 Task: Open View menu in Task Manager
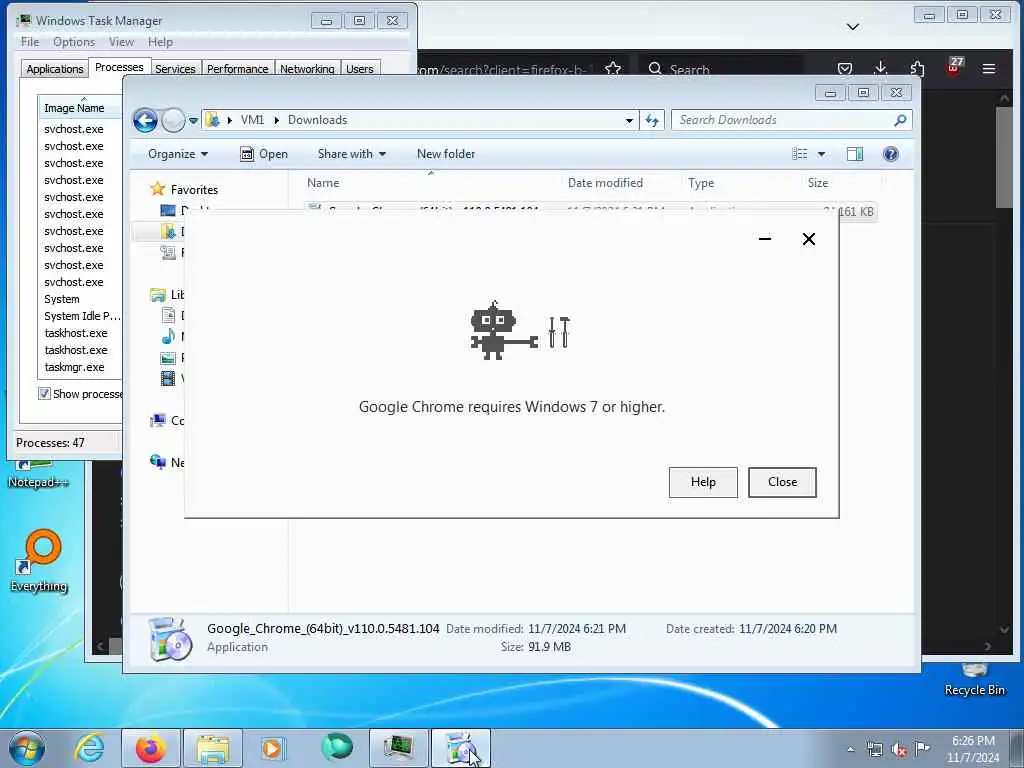121,42
